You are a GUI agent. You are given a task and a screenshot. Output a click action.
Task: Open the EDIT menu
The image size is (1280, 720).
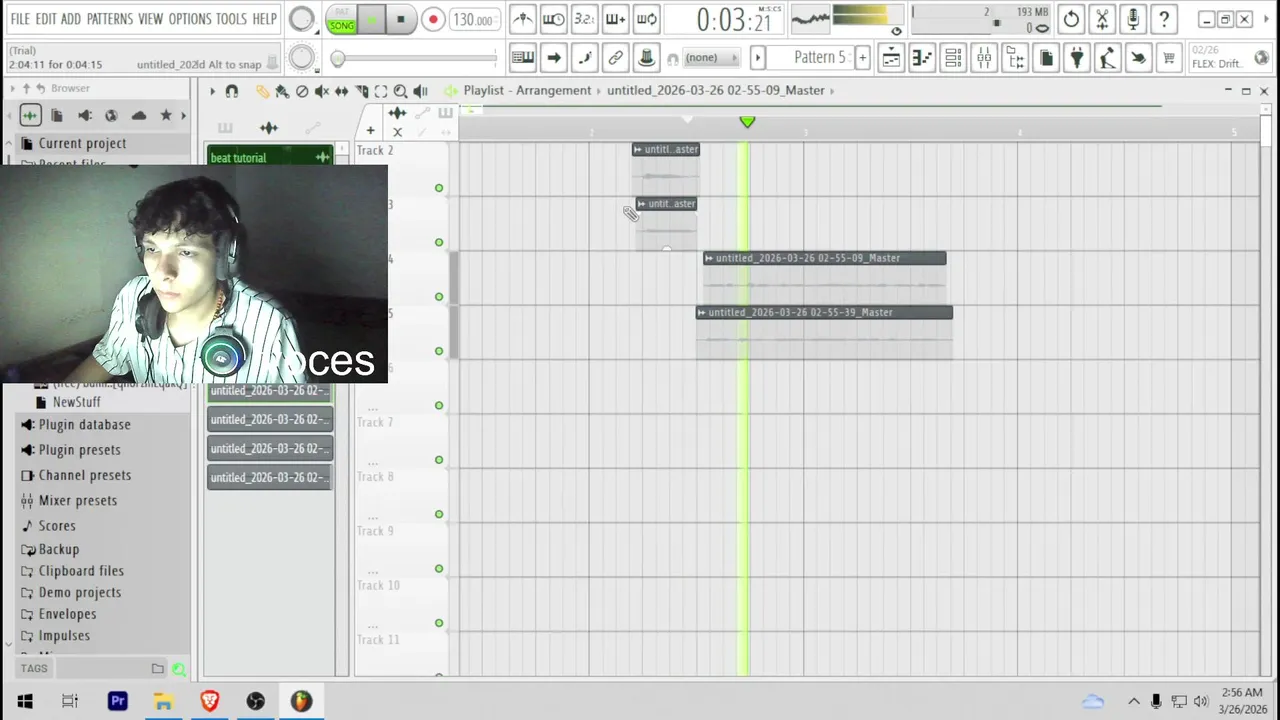[x=46, y=19]
